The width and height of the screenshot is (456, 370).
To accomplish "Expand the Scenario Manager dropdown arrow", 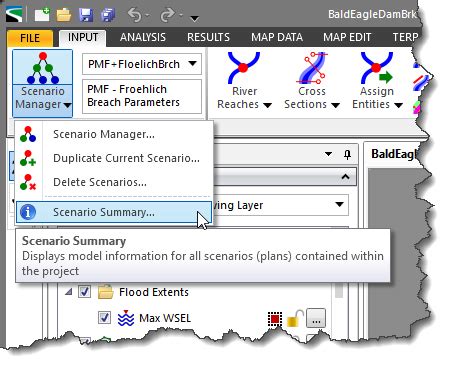I will point(67,105).
